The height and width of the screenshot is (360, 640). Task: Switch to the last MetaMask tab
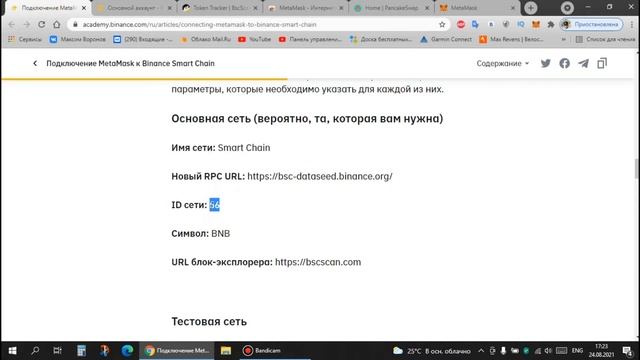477,8
